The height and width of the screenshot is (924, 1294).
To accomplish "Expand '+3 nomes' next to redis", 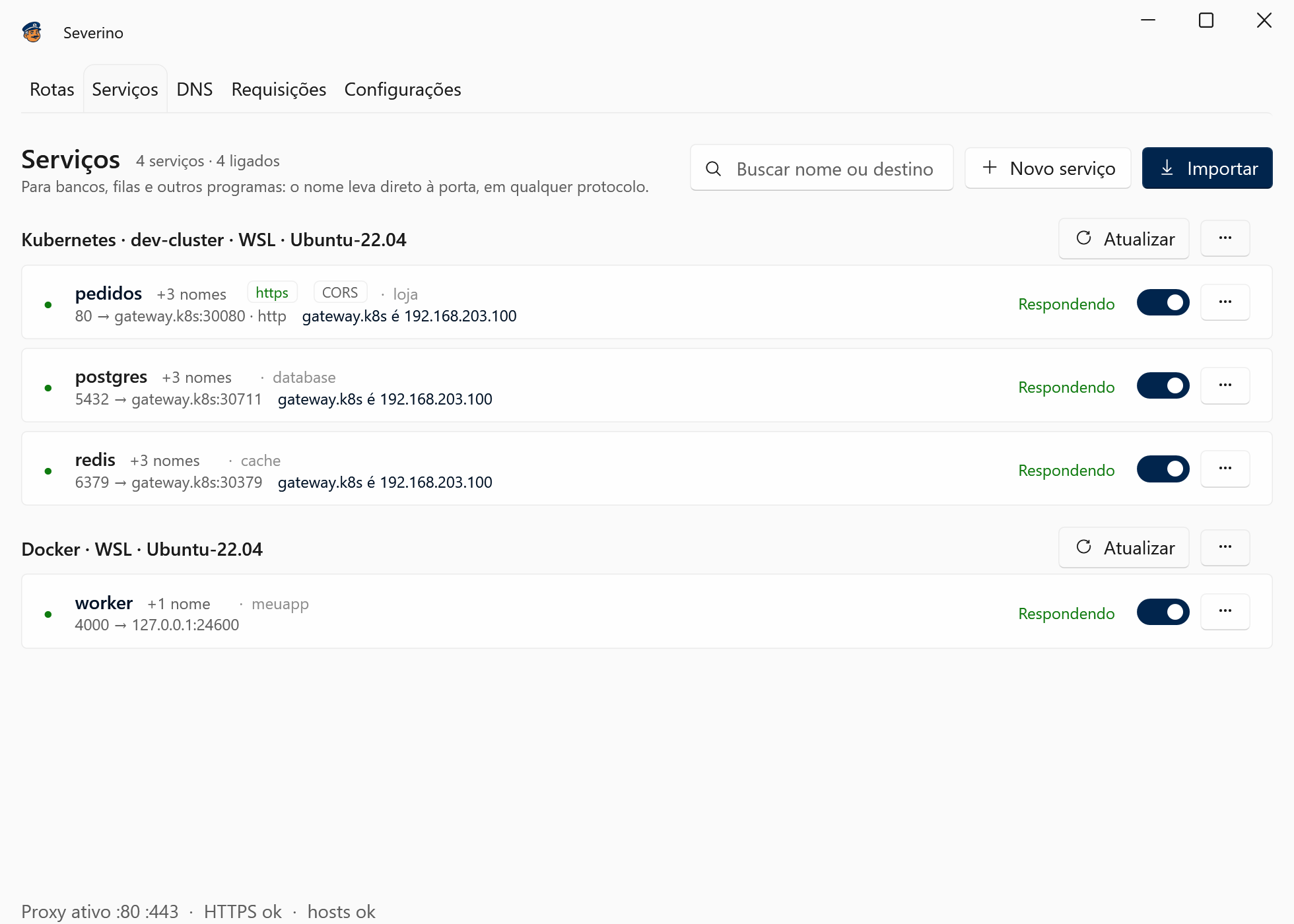I will [165, 461].
